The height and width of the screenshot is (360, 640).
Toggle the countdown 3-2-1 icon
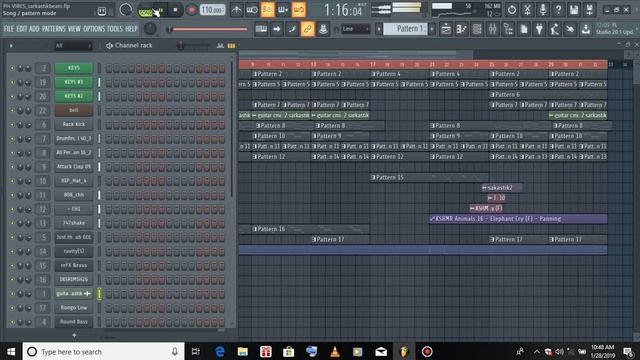click(267, 10)
